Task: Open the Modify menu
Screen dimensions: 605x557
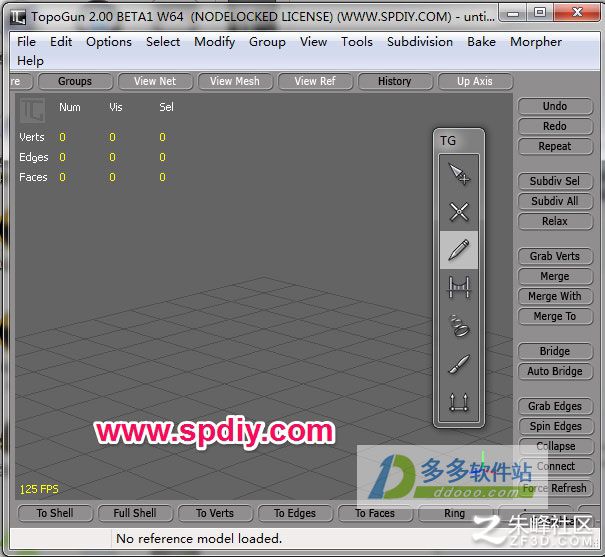Action: pyautogui.click(x=215, y=42)
